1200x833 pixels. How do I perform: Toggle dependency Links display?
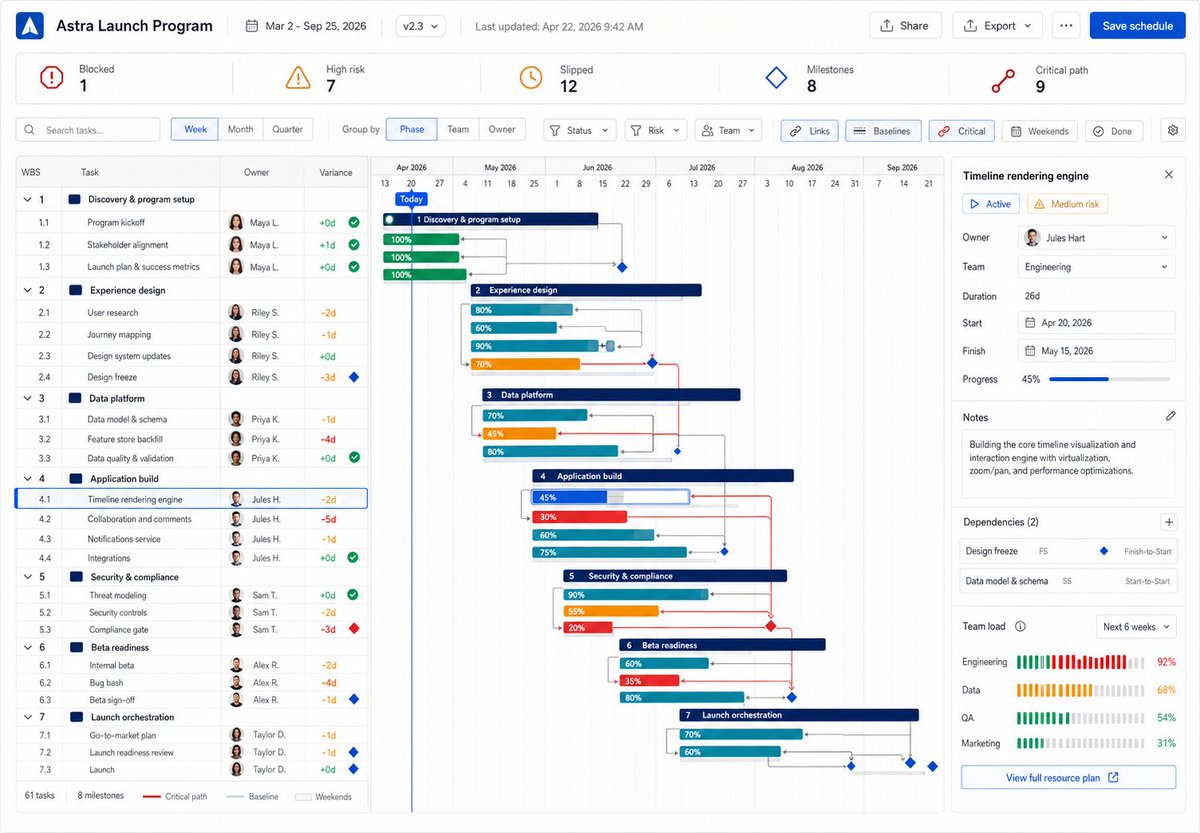pyautogui.click(x=809, y=130)
